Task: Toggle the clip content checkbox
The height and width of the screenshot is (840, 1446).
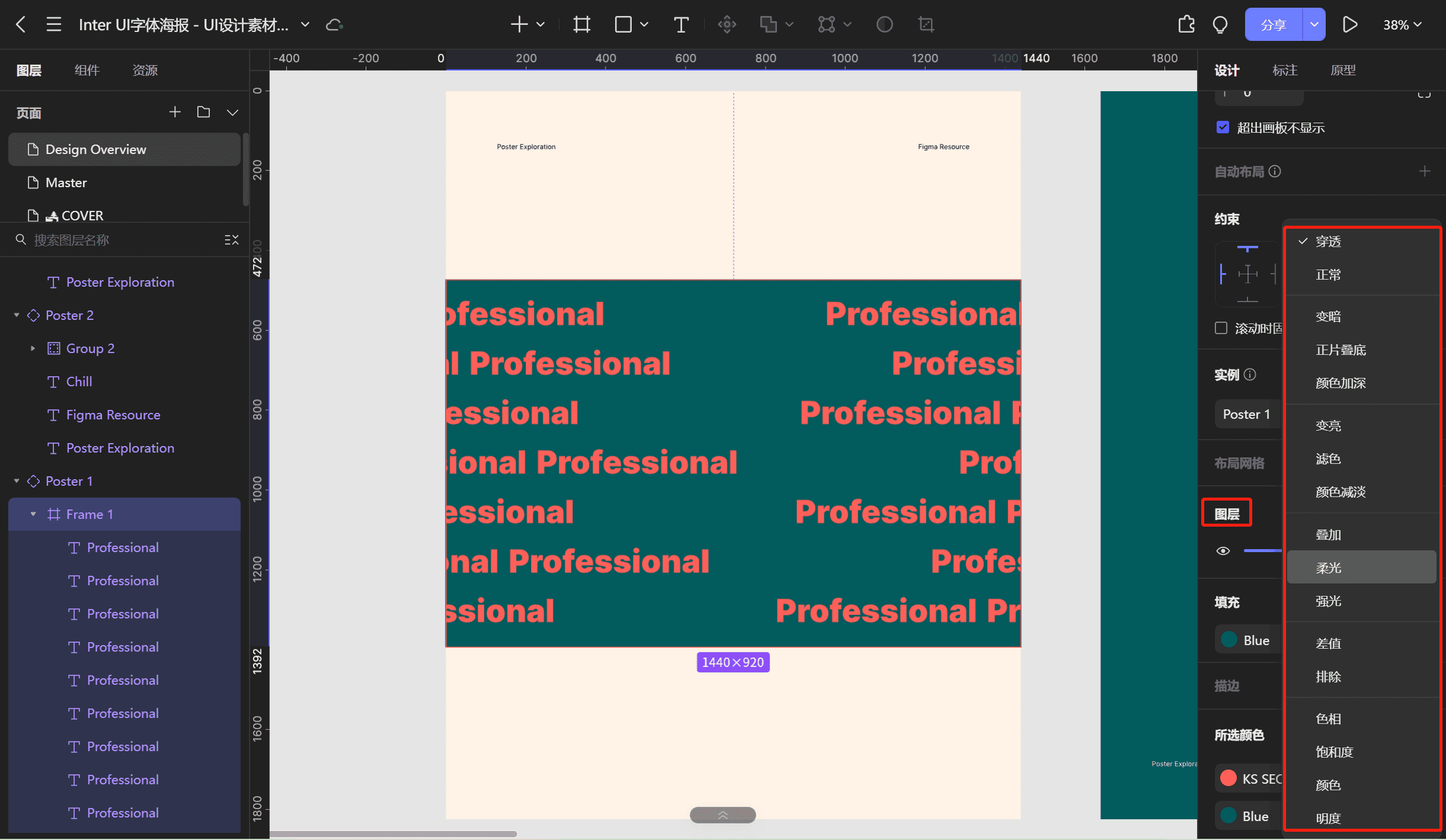Action: 1223,127
